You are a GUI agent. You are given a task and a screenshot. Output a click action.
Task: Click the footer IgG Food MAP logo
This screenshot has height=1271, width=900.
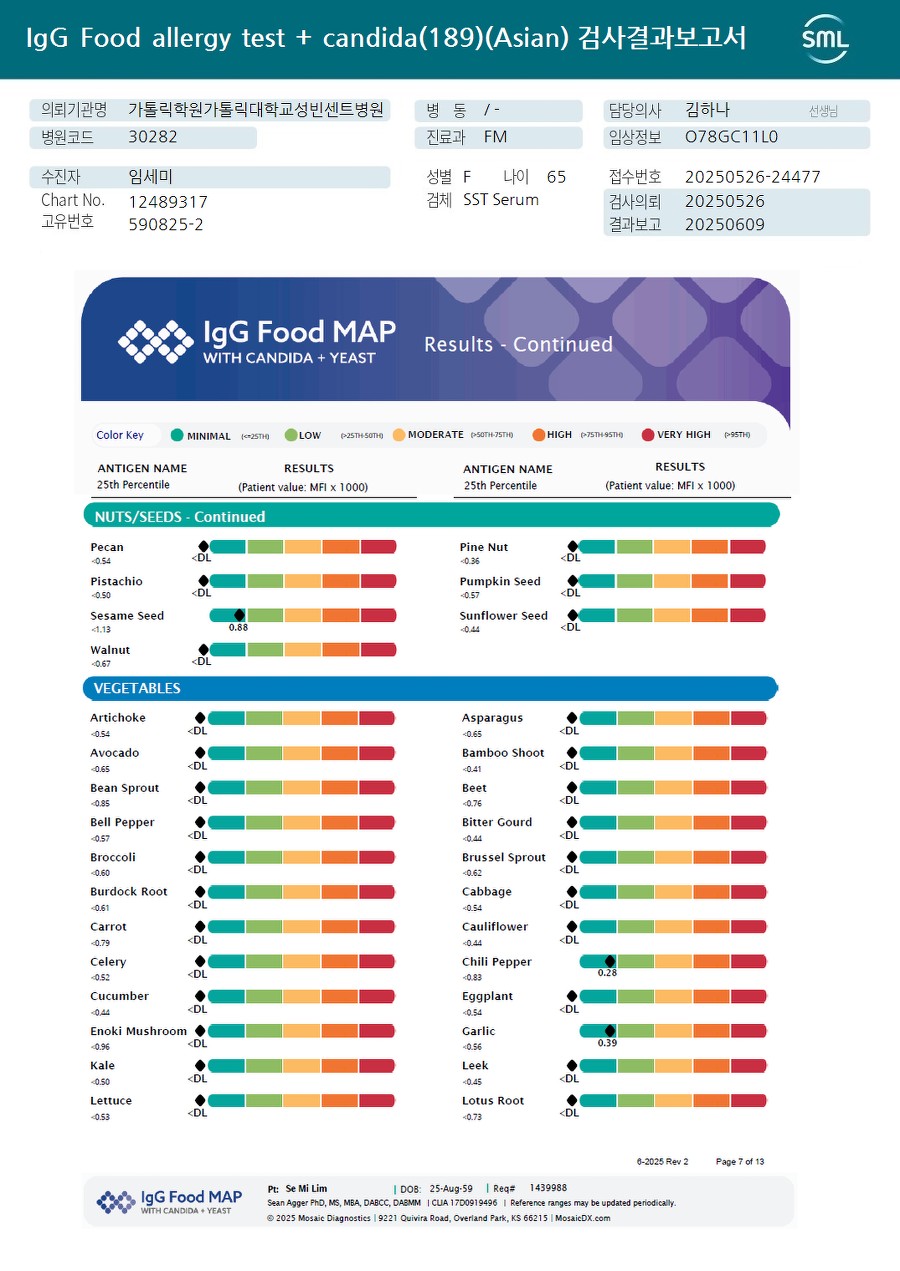pos(169,1201)
